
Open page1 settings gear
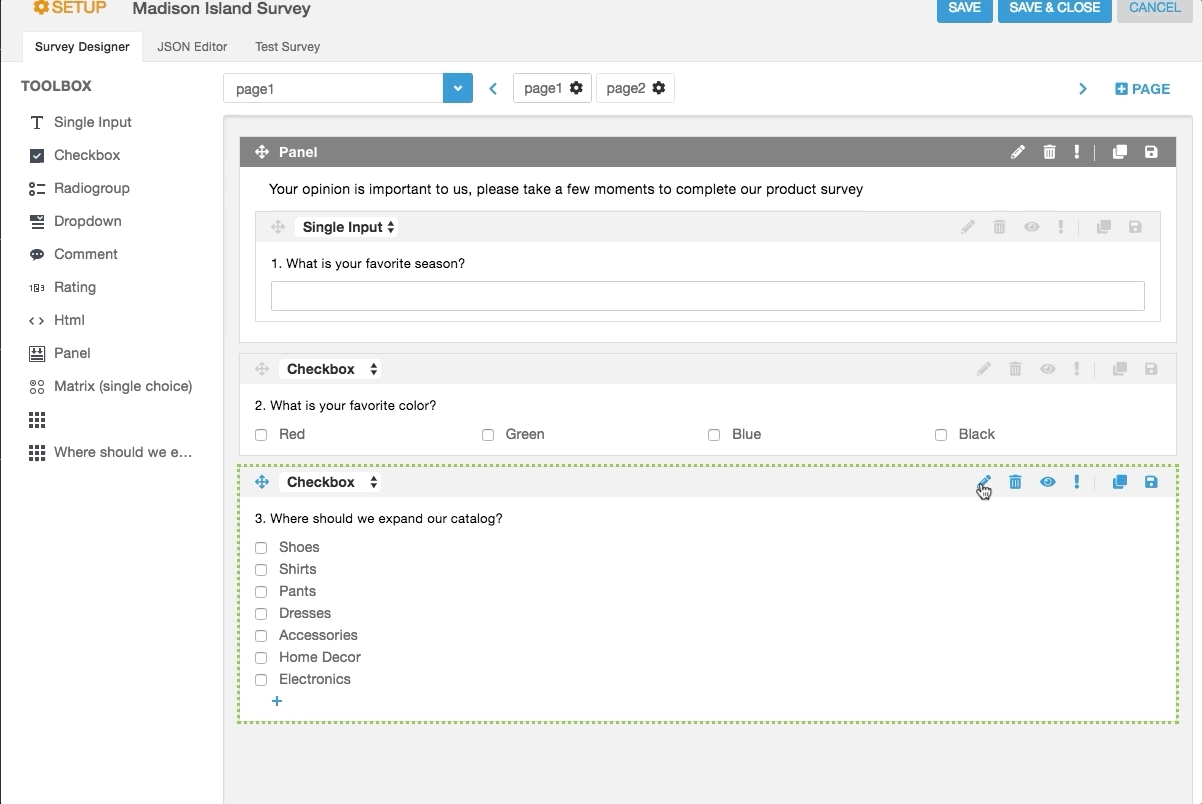point(576,88)
